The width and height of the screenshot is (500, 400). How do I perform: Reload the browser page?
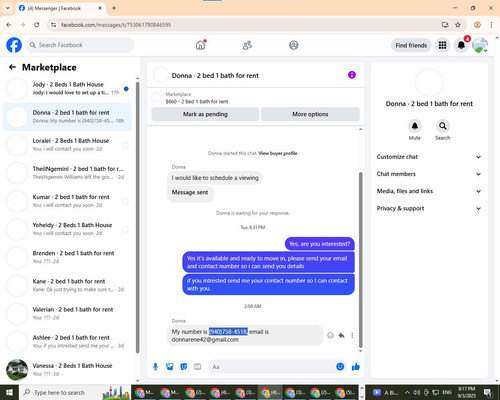click(x=37, y=25)
